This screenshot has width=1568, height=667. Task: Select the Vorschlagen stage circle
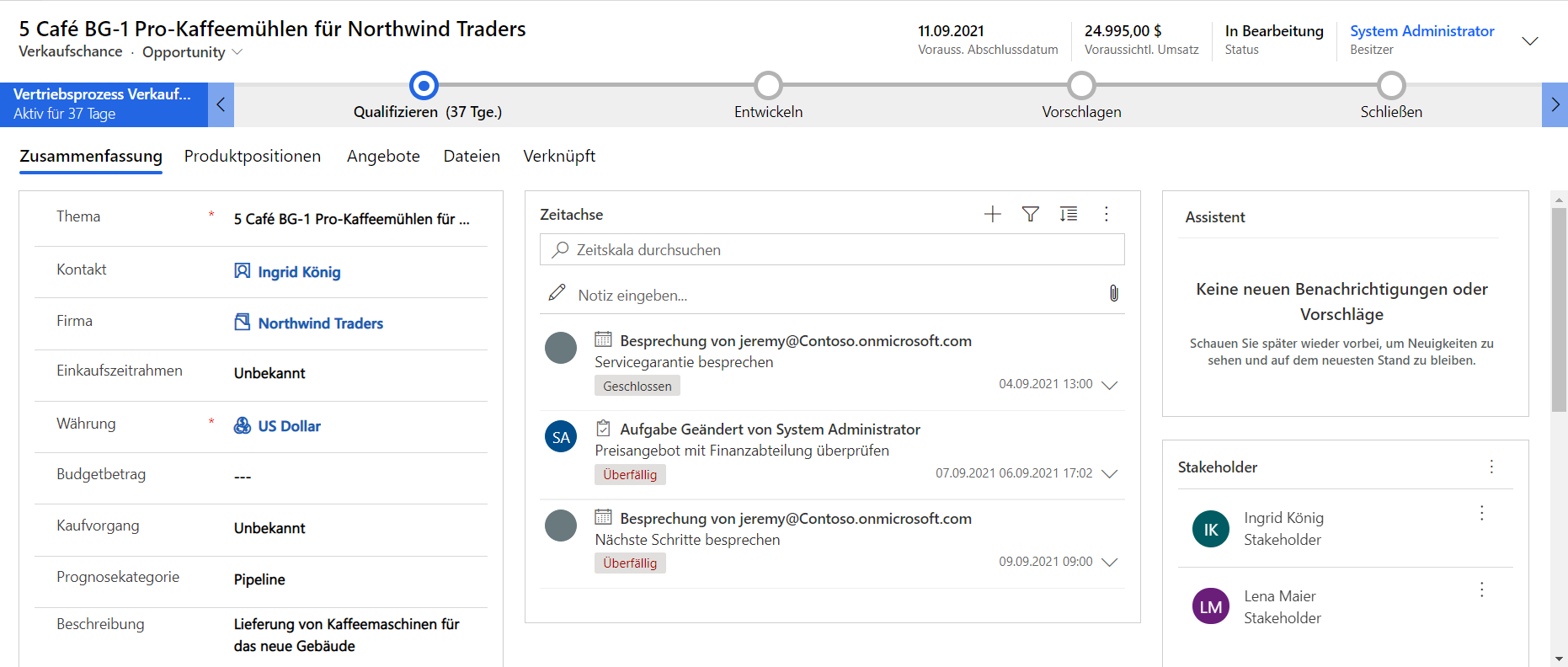[x=1081, y=85]
